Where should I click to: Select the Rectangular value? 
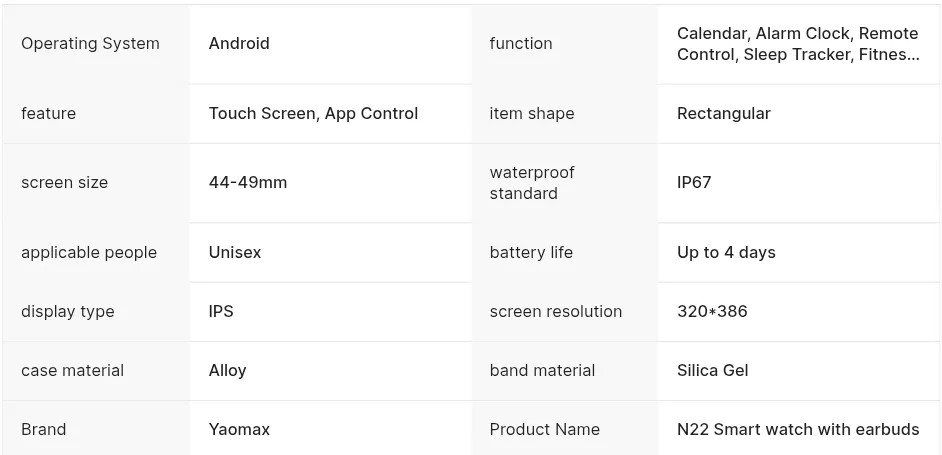(723, 114)
